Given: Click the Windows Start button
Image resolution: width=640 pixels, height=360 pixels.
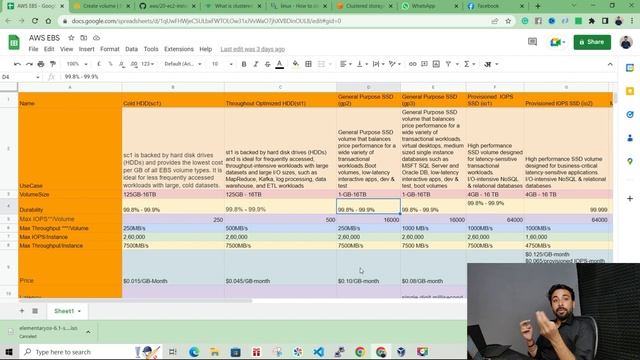Looking at the screenshot, I should point(9,352).
